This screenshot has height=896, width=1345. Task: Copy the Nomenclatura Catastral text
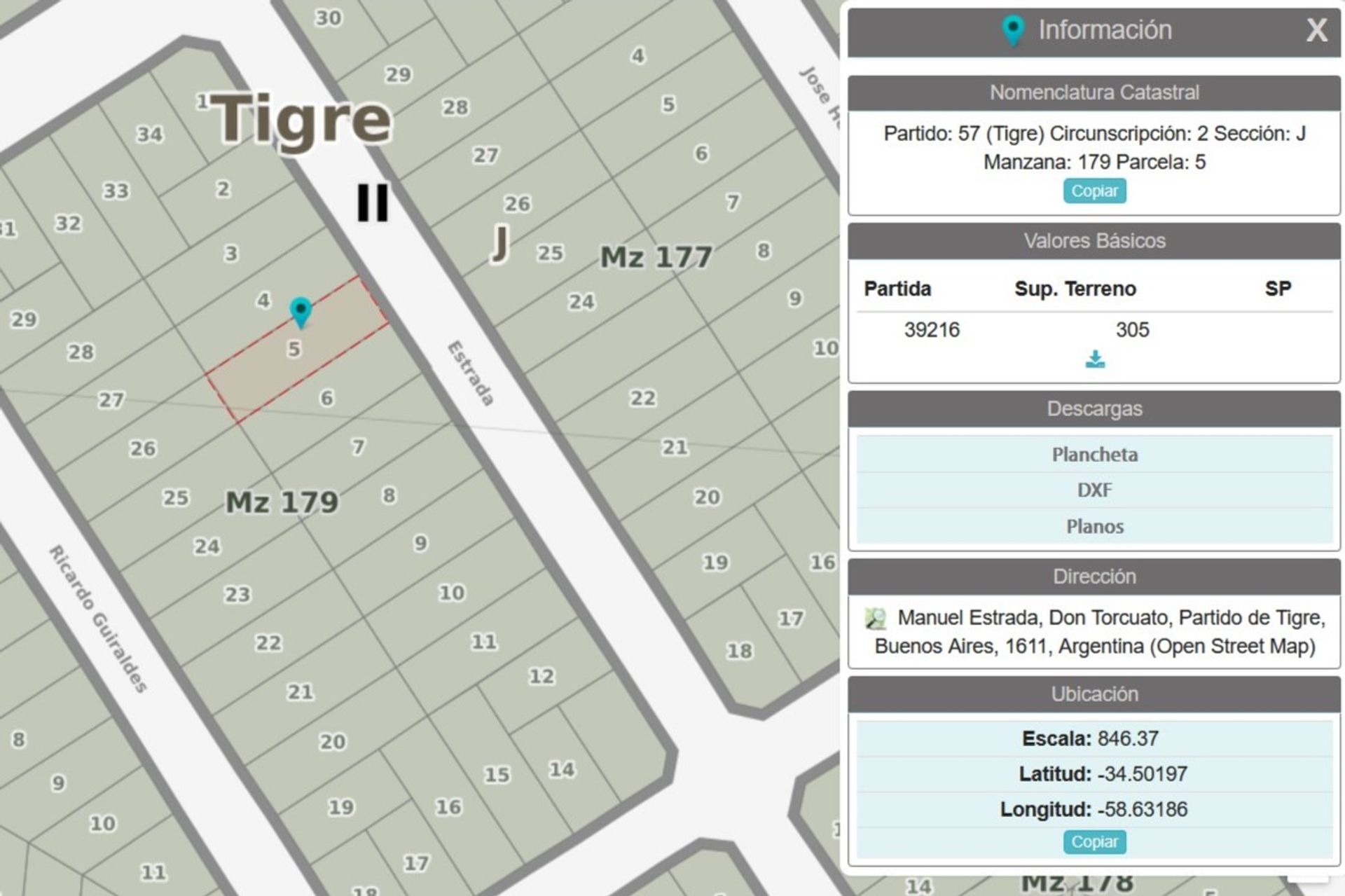1094,191
